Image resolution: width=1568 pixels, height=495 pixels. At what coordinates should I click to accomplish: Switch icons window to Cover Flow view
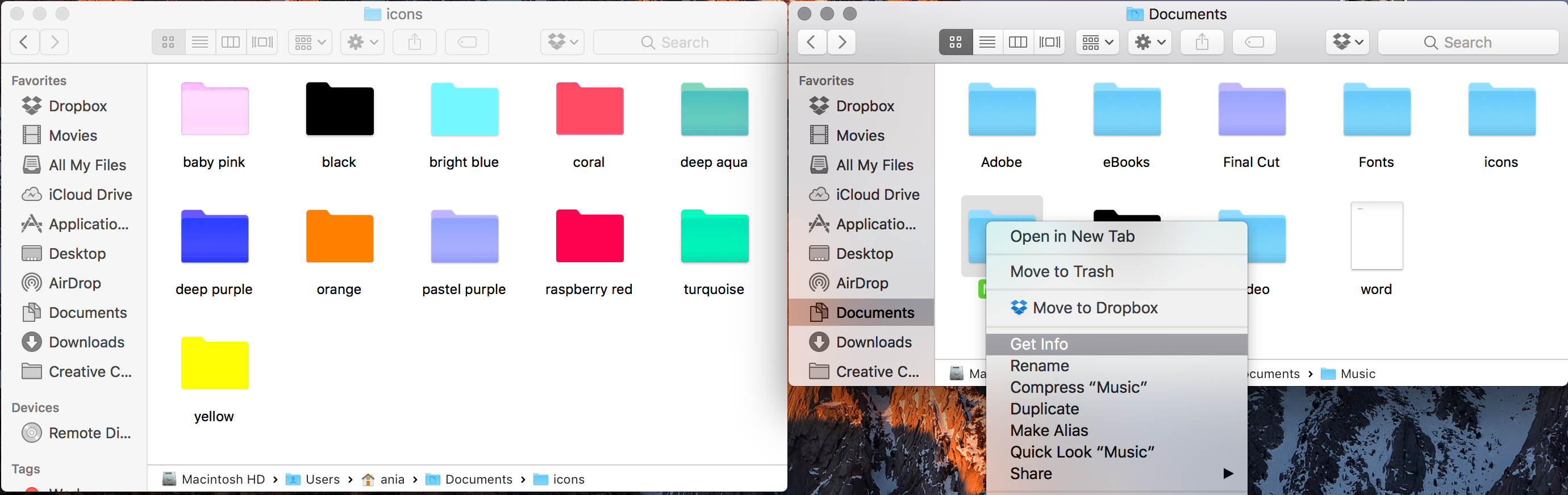[x=262, y=42]
